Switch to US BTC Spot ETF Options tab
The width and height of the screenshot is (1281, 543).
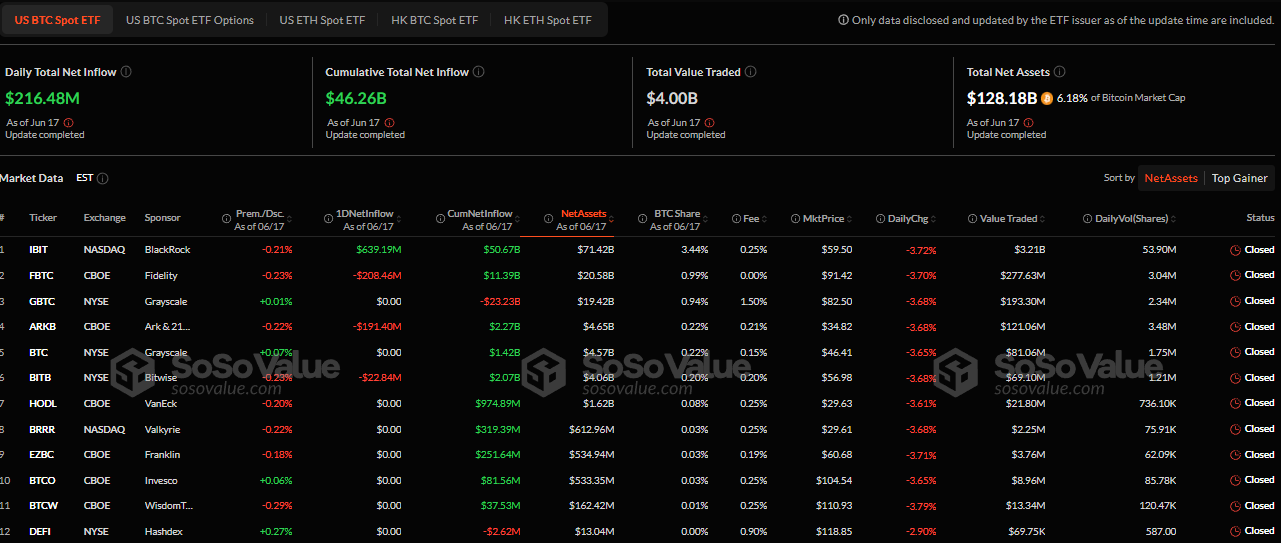click(190, 20)
